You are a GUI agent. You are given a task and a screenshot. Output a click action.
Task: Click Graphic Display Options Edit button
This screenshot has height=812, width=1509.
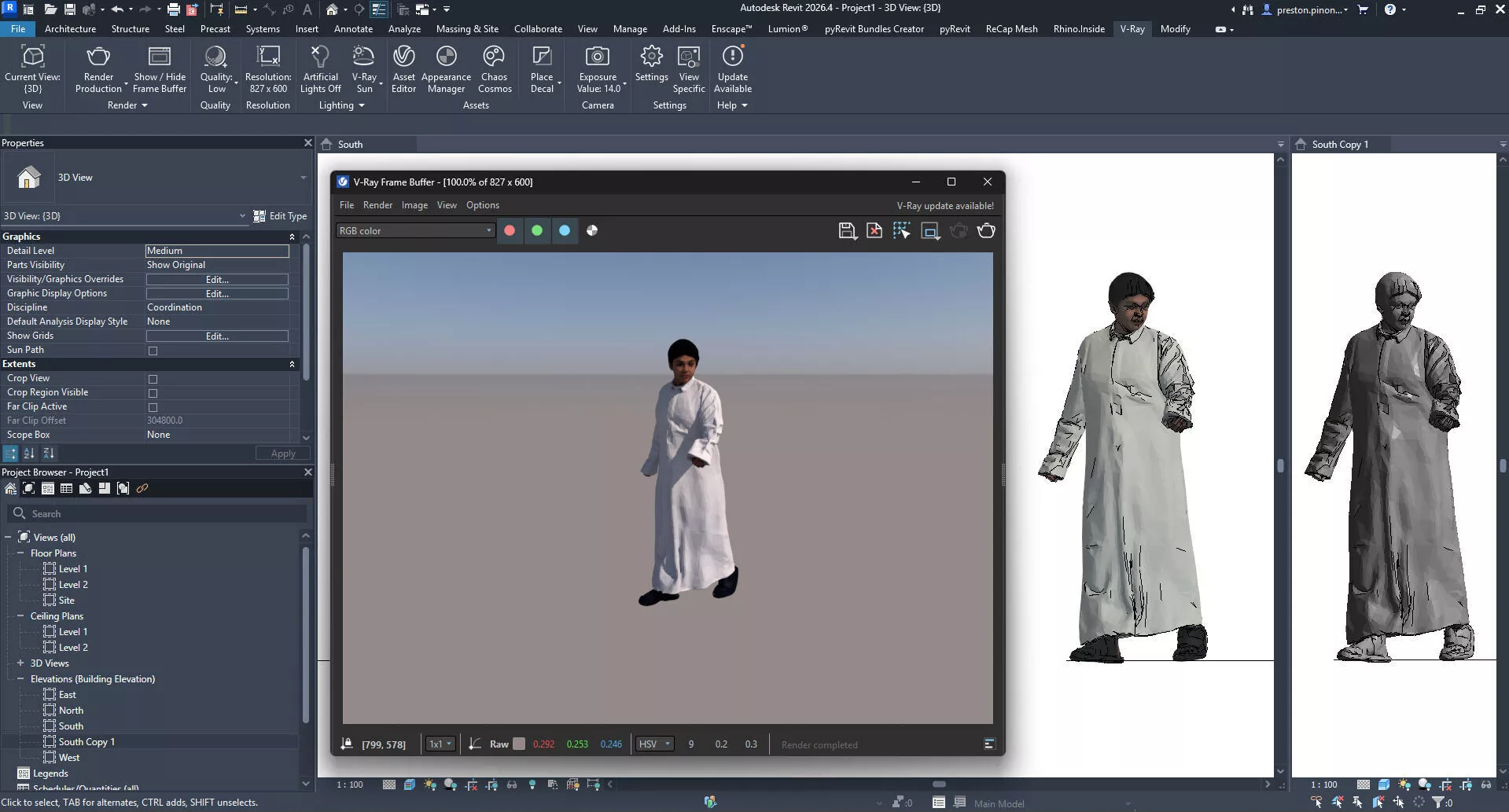[217, 293]
